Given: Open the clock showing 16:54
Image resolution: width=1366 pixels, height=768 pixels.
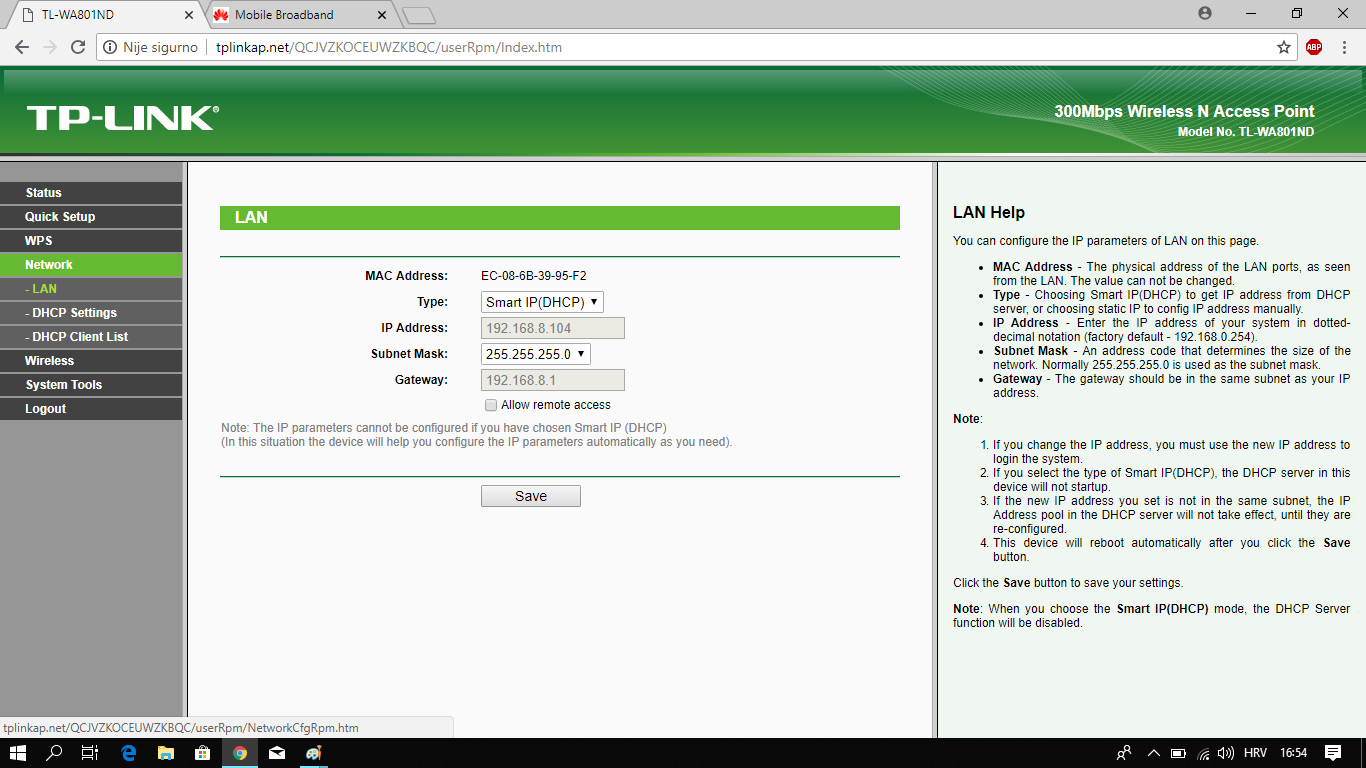Looking at the screenshot, I should click(x=1293, y=753).
